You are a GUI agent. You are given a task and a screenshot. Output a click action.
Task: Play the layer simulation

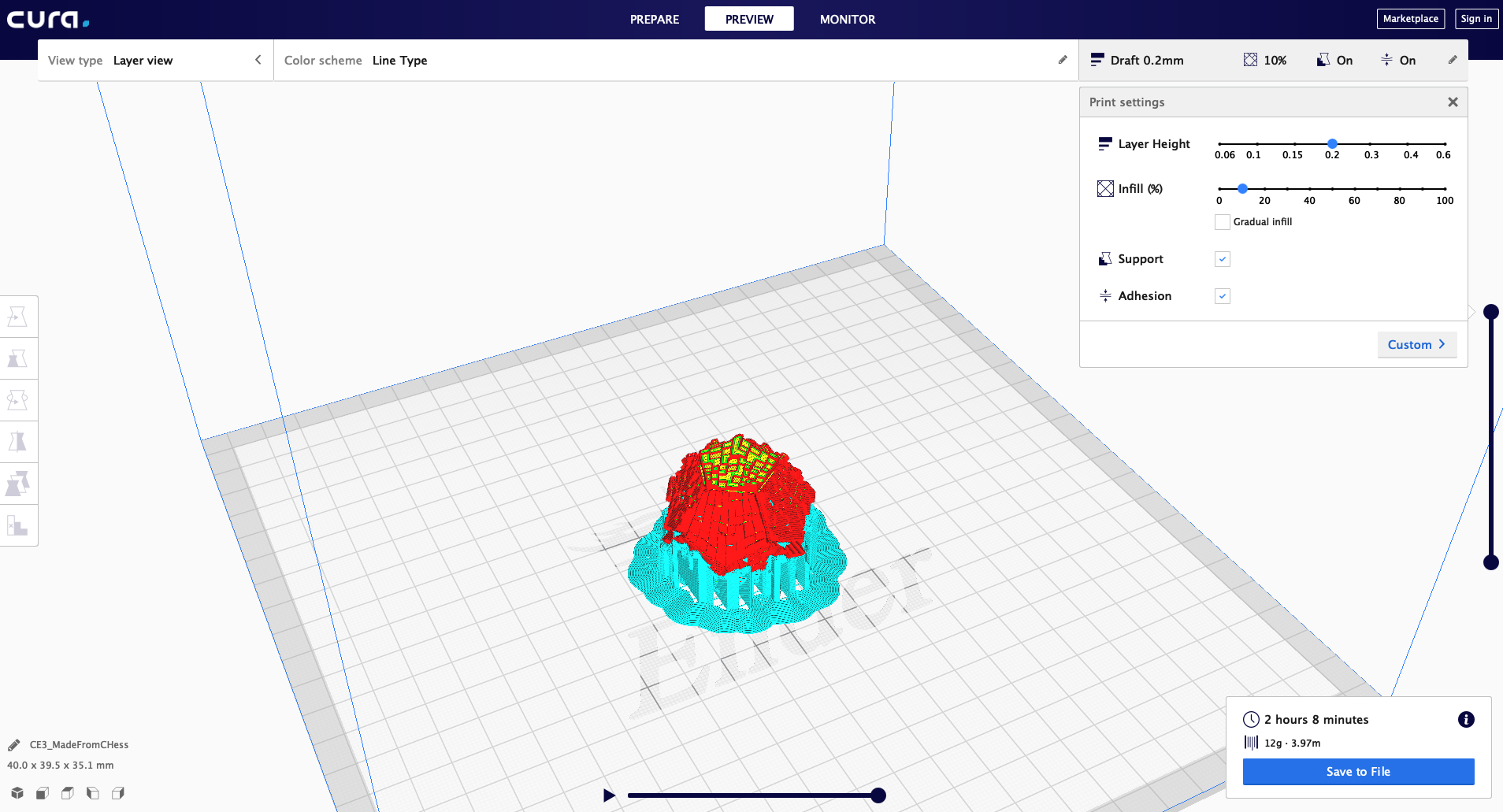[609, 795]
